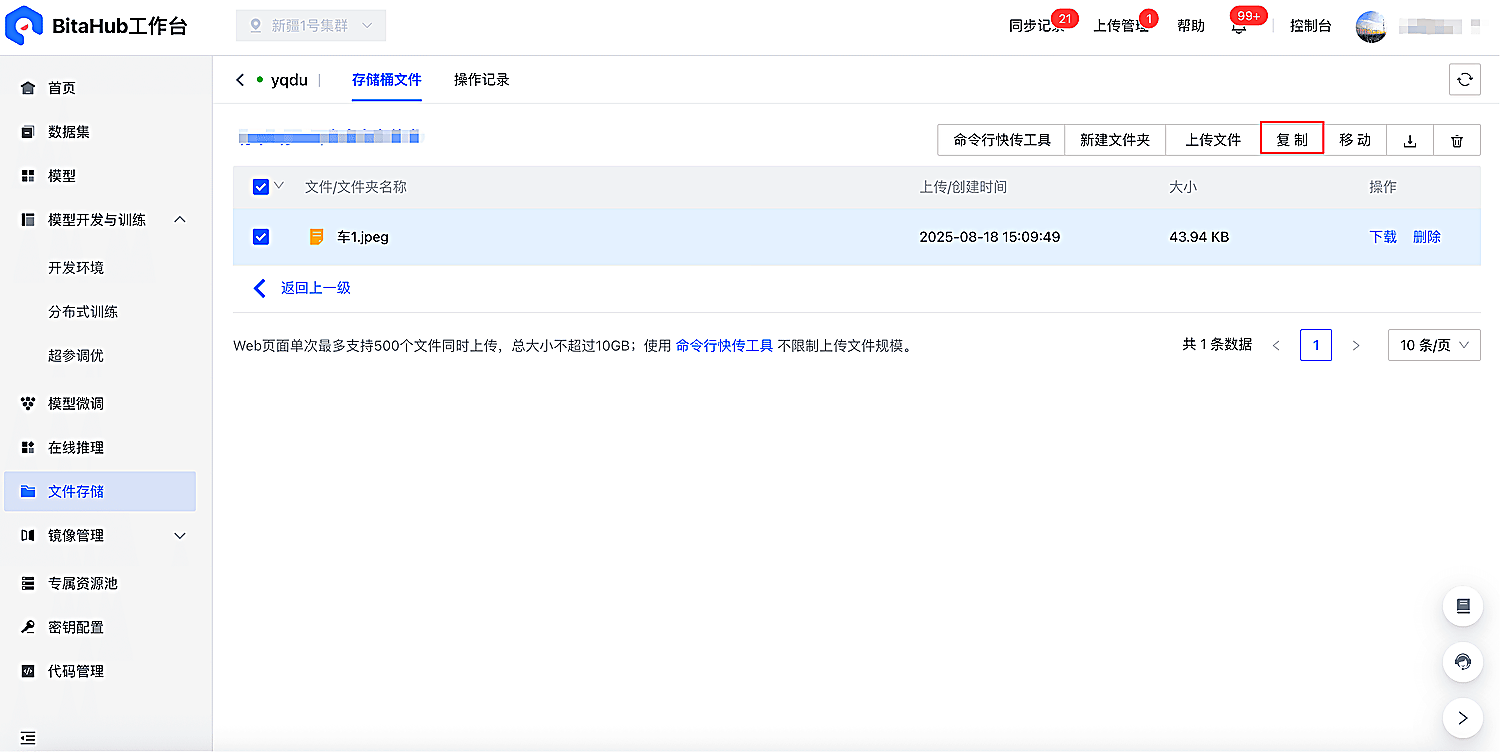1500x752 pixels.
Task: Click the 命令行快传工具 link in footer note
Action: click(x=724, y=346)
